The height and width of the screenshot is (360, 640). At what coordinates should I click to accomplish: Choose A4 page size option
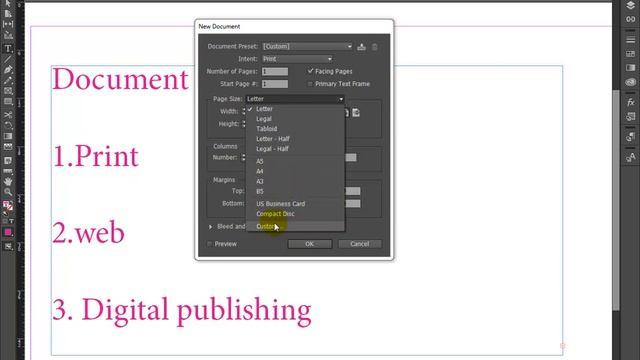click(295, 171)
